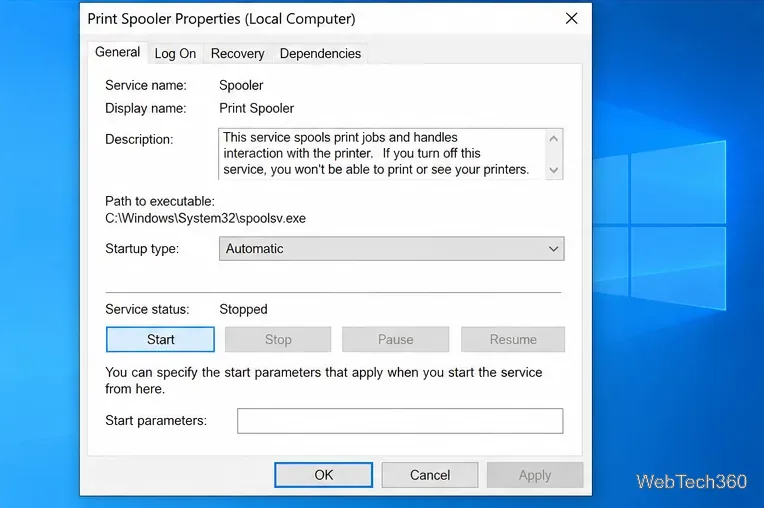Focus the Start parameters input field

pyautogui.click(x=400, y=421)
